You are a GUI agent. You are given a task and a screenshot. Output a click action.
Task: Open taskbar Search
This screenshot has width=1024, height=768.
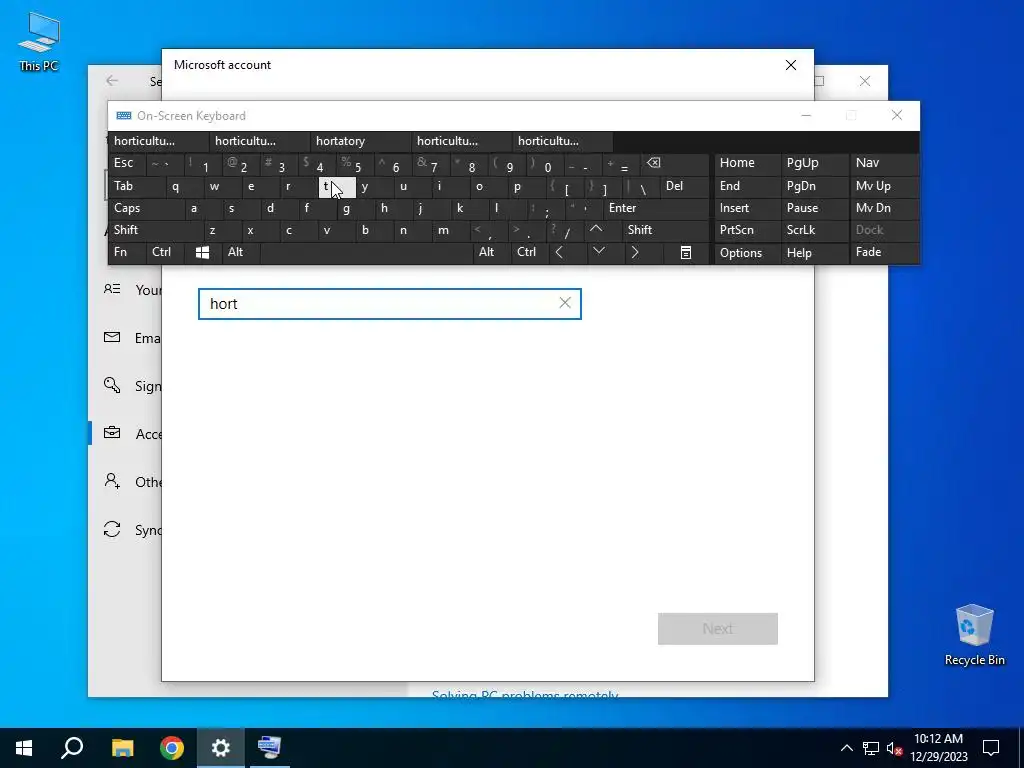click(x=72, y=748)
